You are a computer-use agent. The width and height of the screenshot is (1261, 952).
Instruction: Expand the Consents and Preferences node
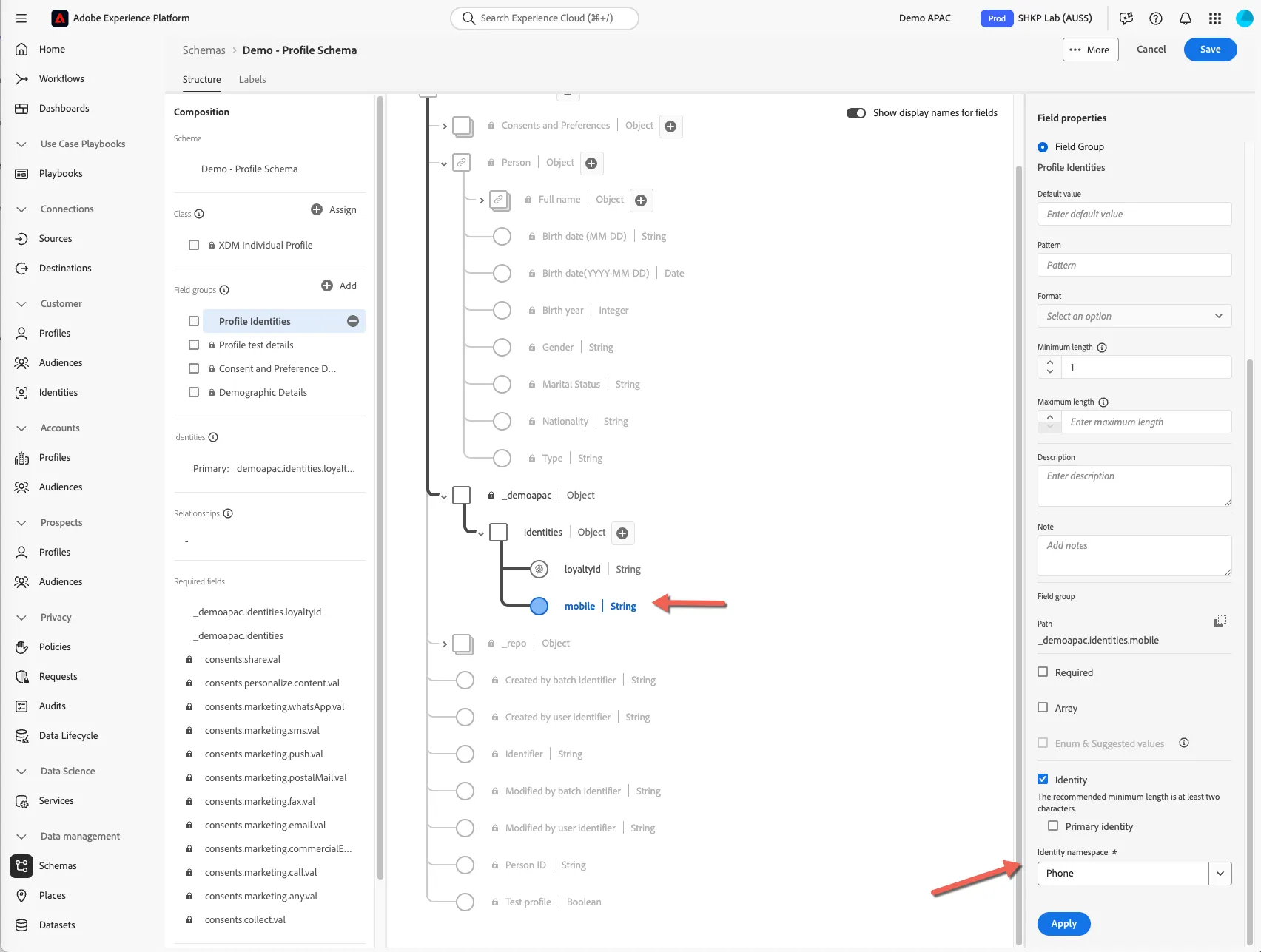(x=445, y=126)
